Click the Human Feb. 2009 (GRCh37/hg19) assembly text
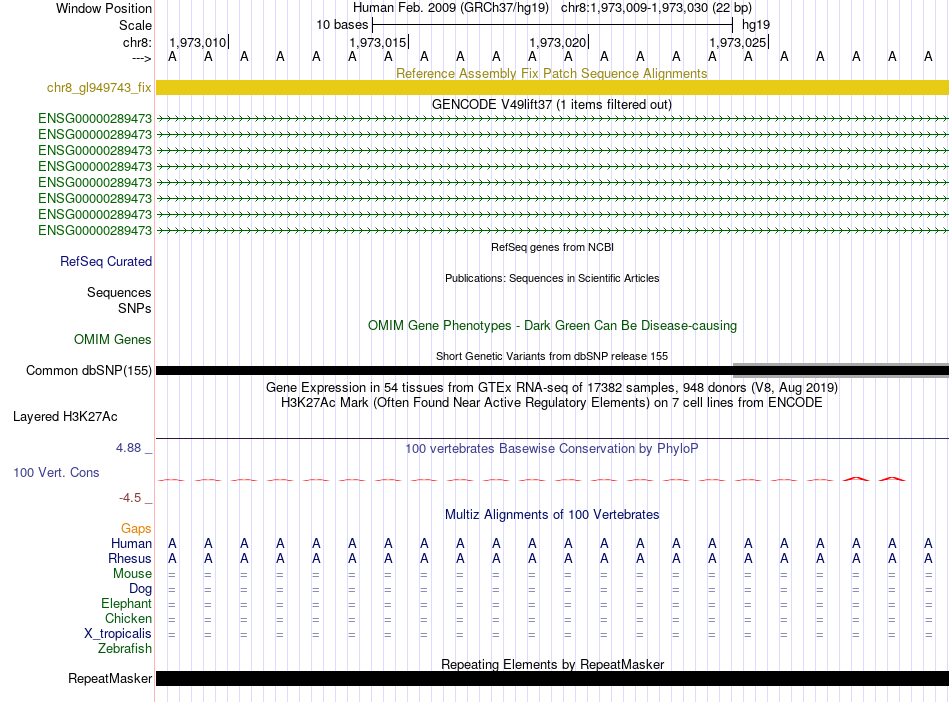Screen dimensions: 950x702 tap(451, 8)
